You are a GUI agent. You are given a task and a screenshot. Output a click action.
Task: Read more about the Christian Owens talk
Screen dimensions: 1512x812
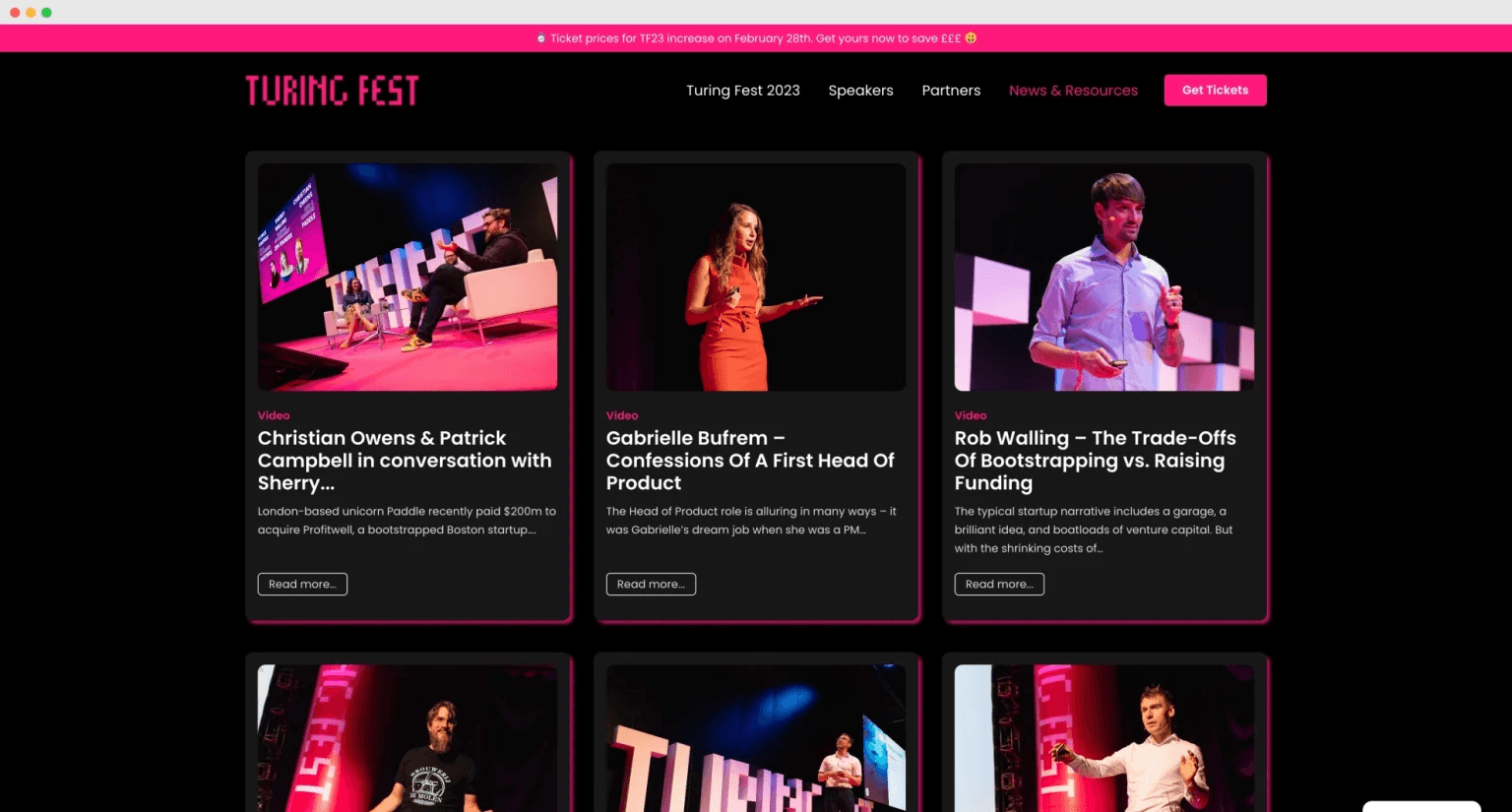(302, 584)
